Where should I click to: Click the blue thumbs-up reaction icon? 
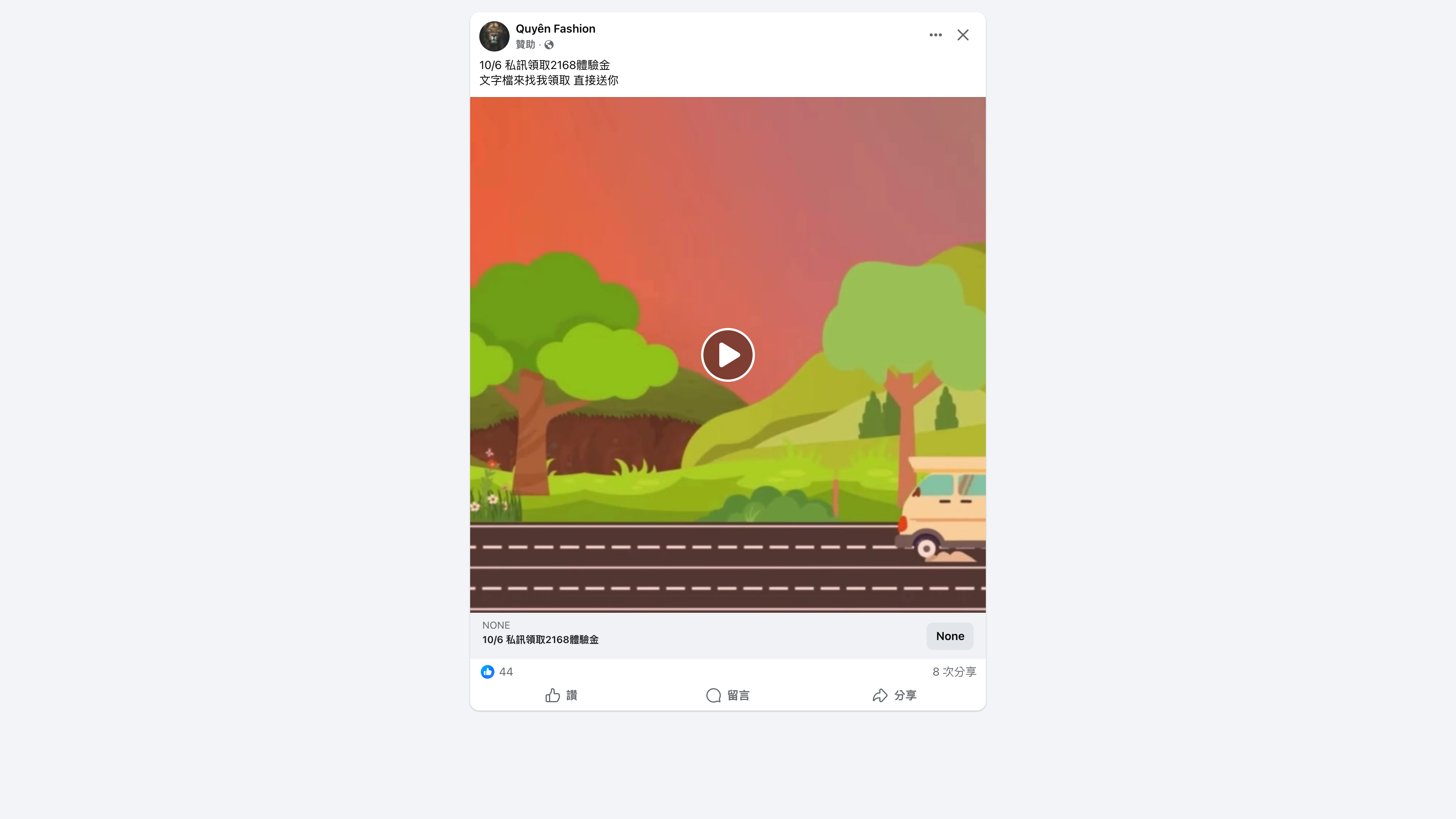click(x=487, y=672)
